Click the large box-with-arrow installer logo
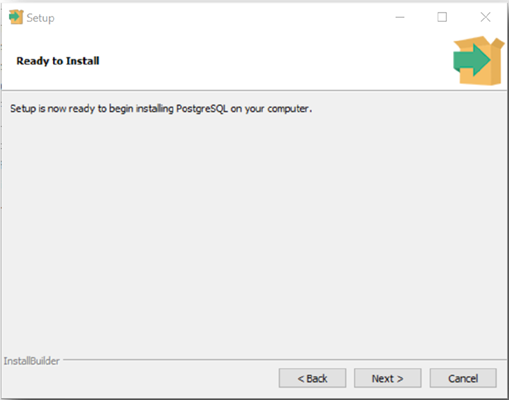Viewport: 509px width, 400px height. pos(478,61)
